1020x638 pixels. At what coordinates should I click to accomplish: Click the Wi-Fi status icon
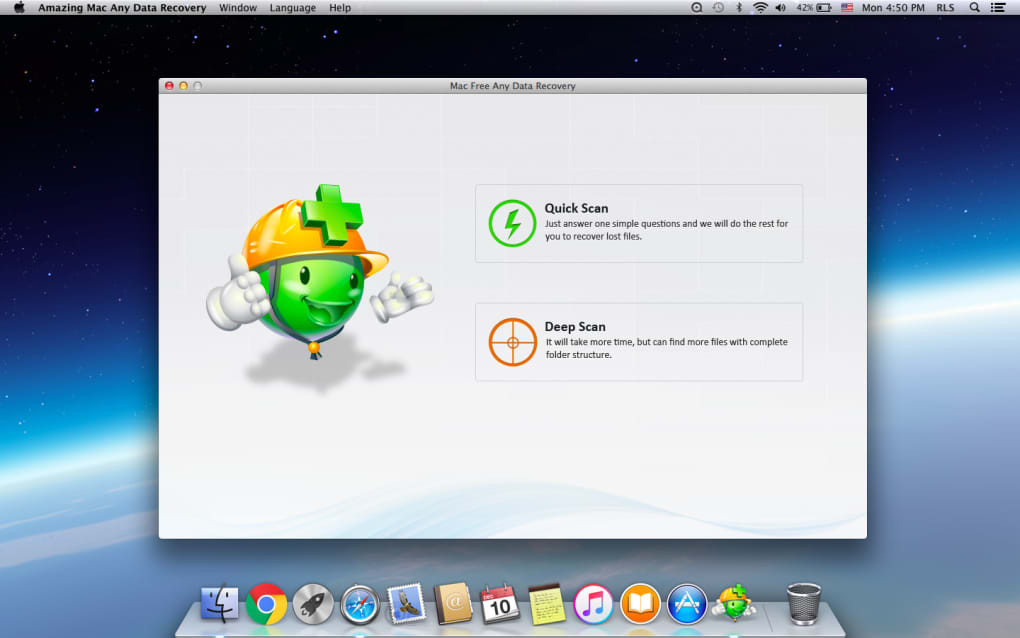coord(760,8)
